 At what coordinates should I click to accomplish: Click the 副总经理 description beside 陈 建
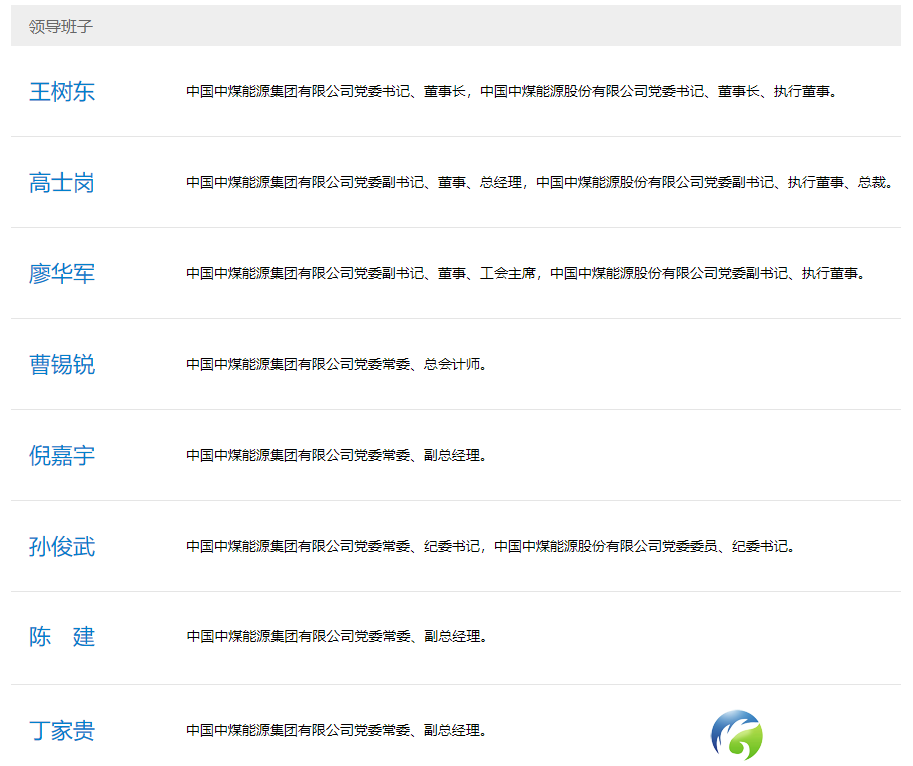tap(337, 637)
